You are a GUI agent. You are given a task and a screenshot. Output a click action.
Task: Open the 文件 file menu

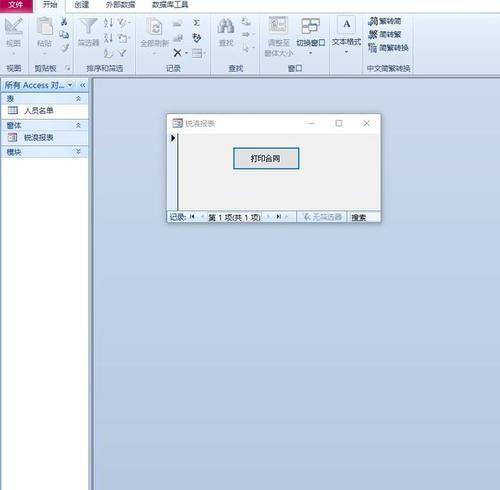coord(16,5)
